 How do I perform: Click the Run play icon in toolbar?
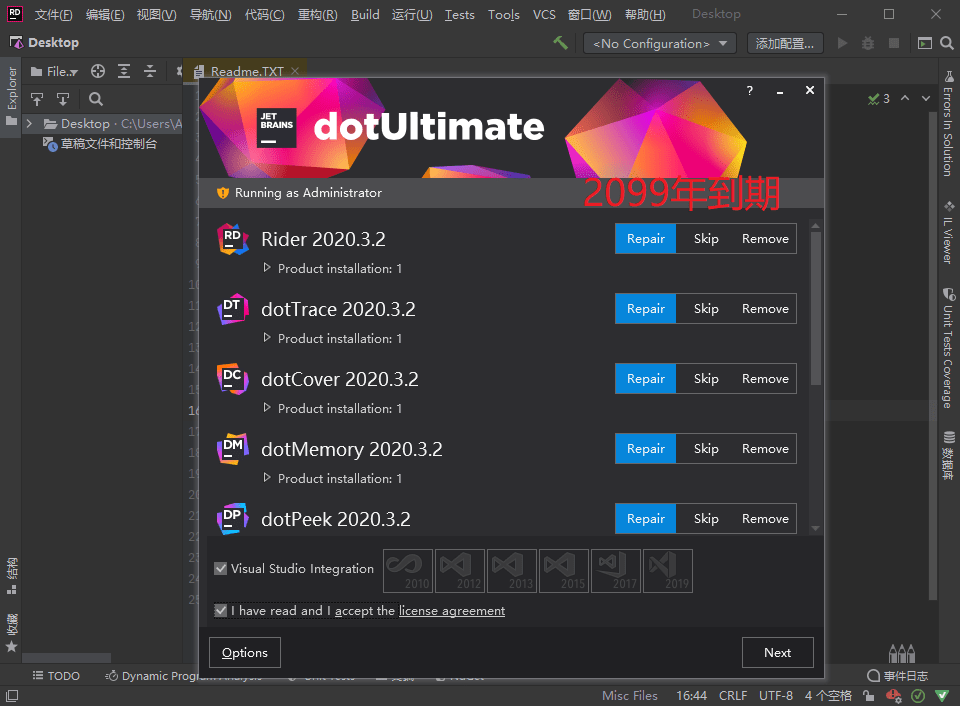tap(842, 43)
